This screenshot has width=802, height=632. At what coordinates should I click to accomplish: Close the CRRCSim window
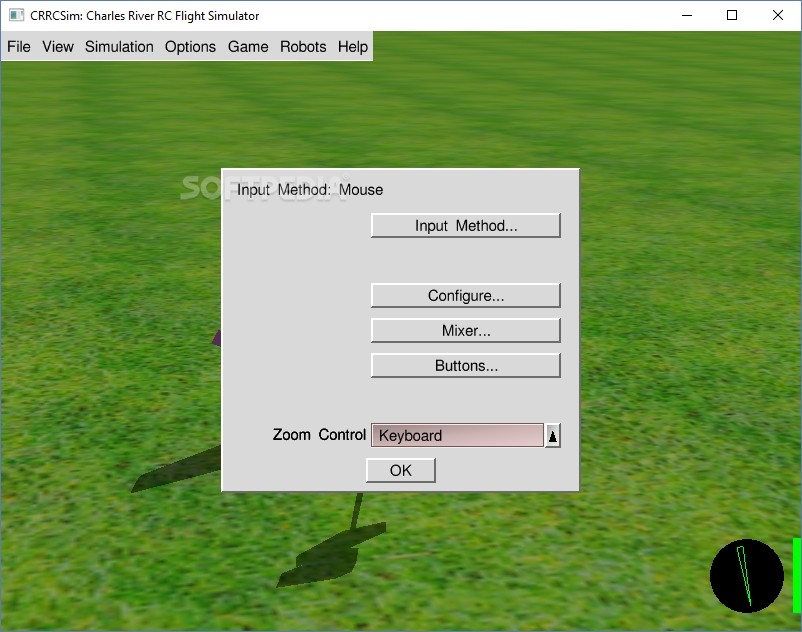[x=778, y=15]
